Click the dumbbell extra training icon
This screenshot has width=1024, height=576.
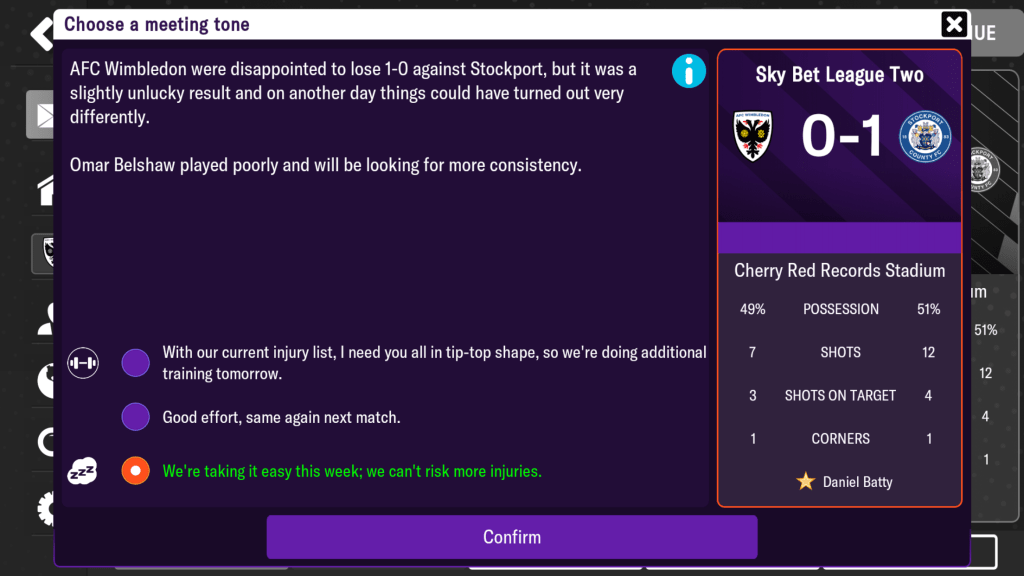pyautogui.click(x=83, y=363)
